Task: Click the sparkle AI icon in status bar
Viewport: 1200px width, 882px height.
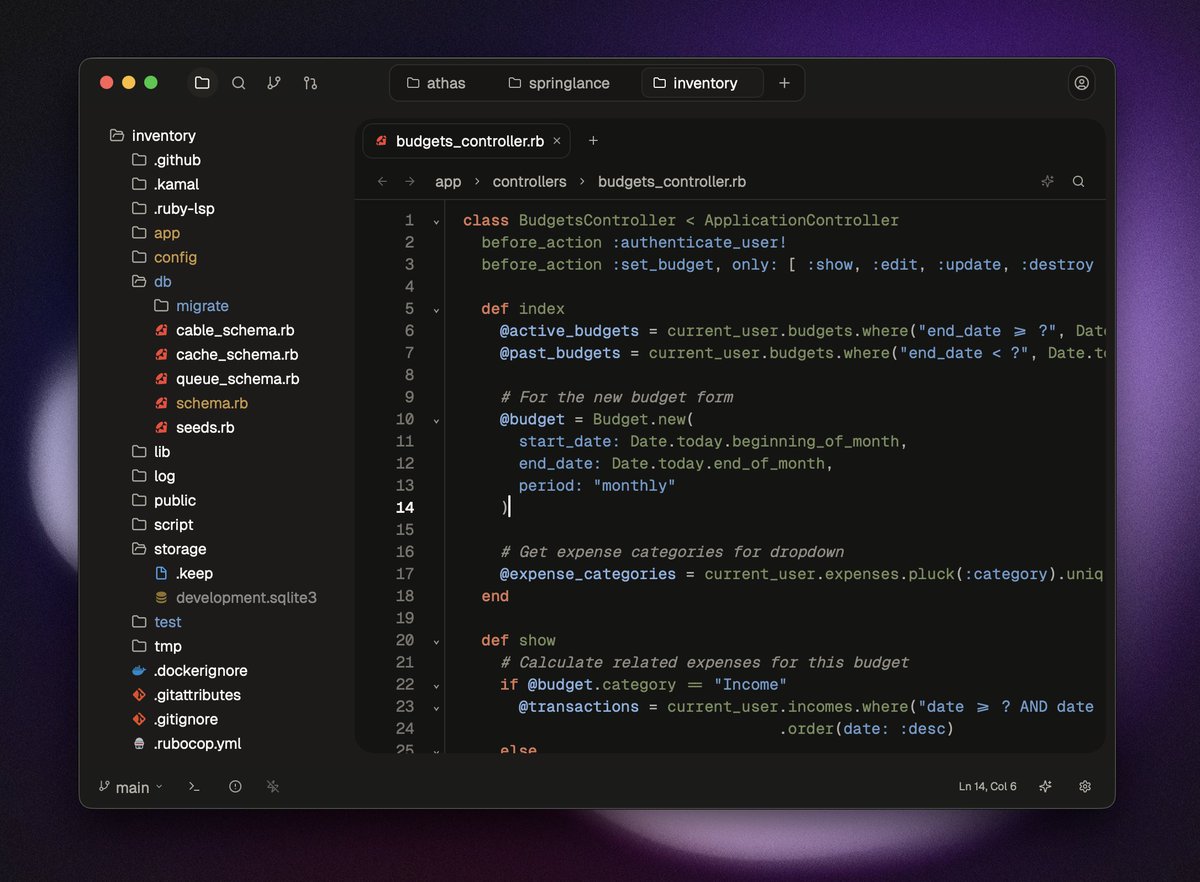Action: tap(1045, 787)
